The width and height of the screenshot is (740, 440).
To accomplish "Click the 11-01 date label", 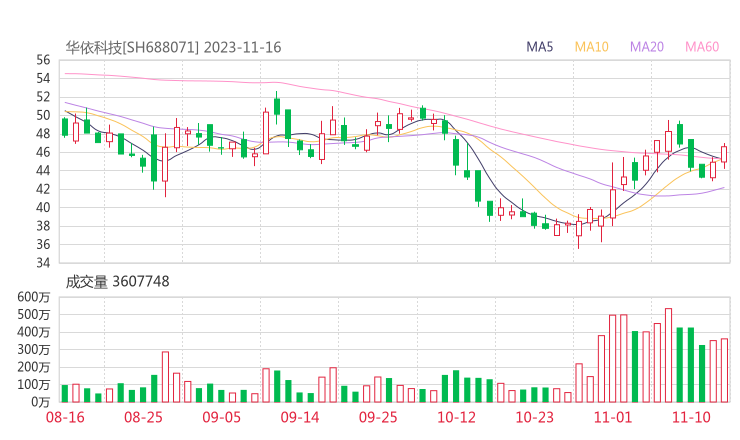I will pyautogui.click(x=613, y=417).
